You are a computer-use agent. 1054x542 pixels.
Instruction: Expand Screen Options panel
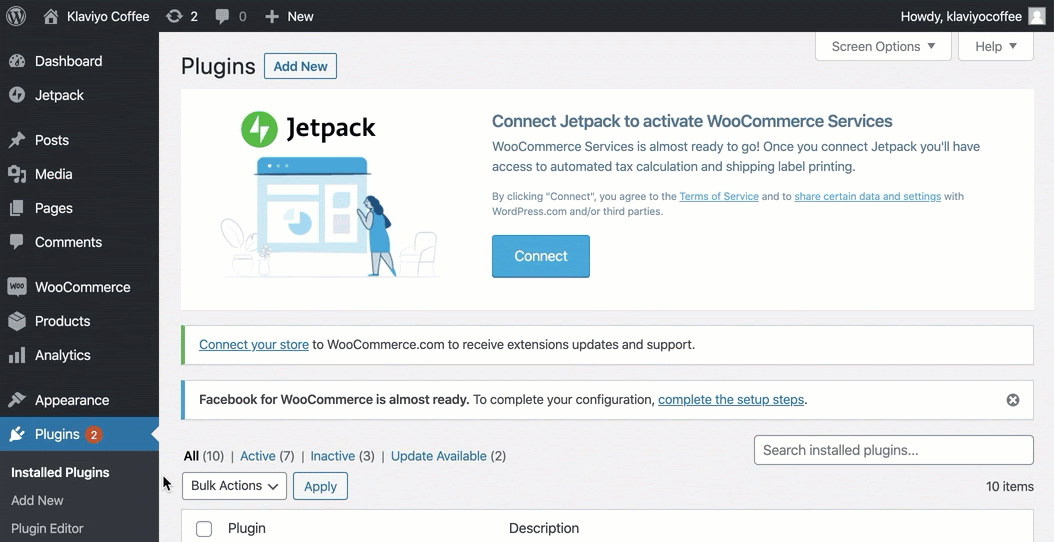point(883,46)
